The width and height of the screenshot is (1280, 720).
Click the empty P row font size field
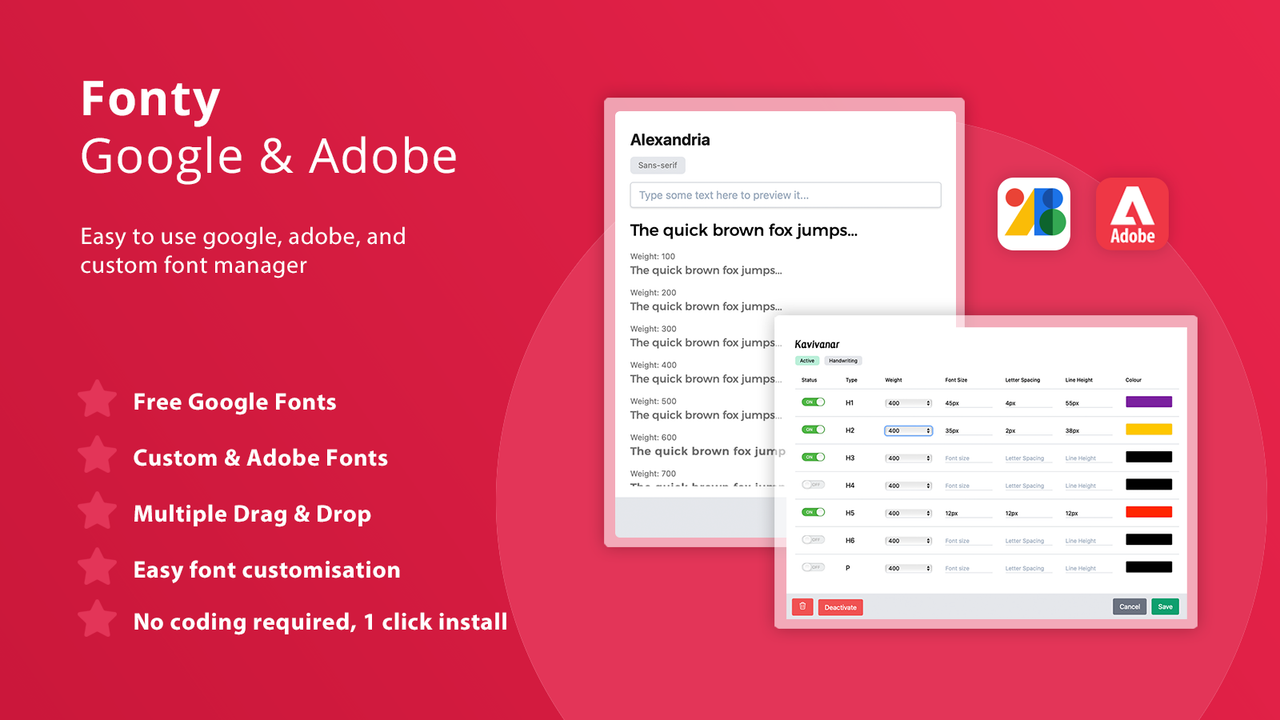pos(968,568)
